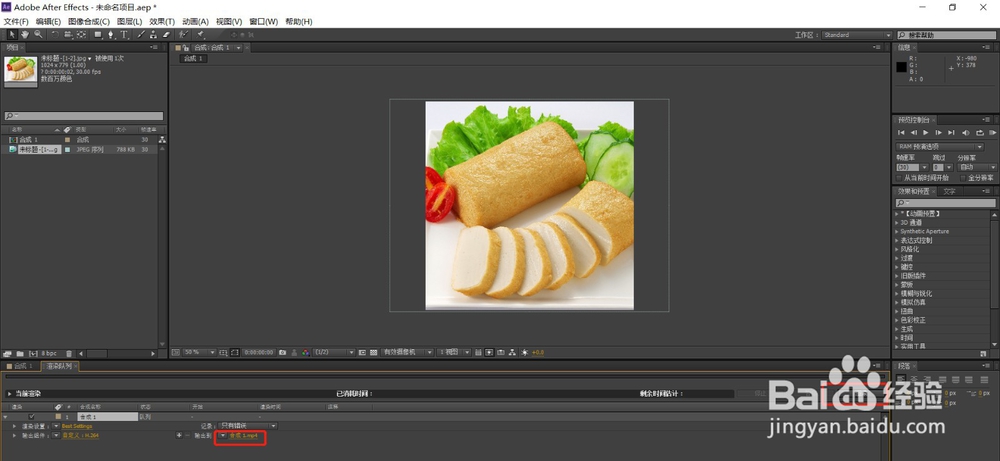Open the 效果(T) menu
This screenshot has width=1000, height=461.
162,22
